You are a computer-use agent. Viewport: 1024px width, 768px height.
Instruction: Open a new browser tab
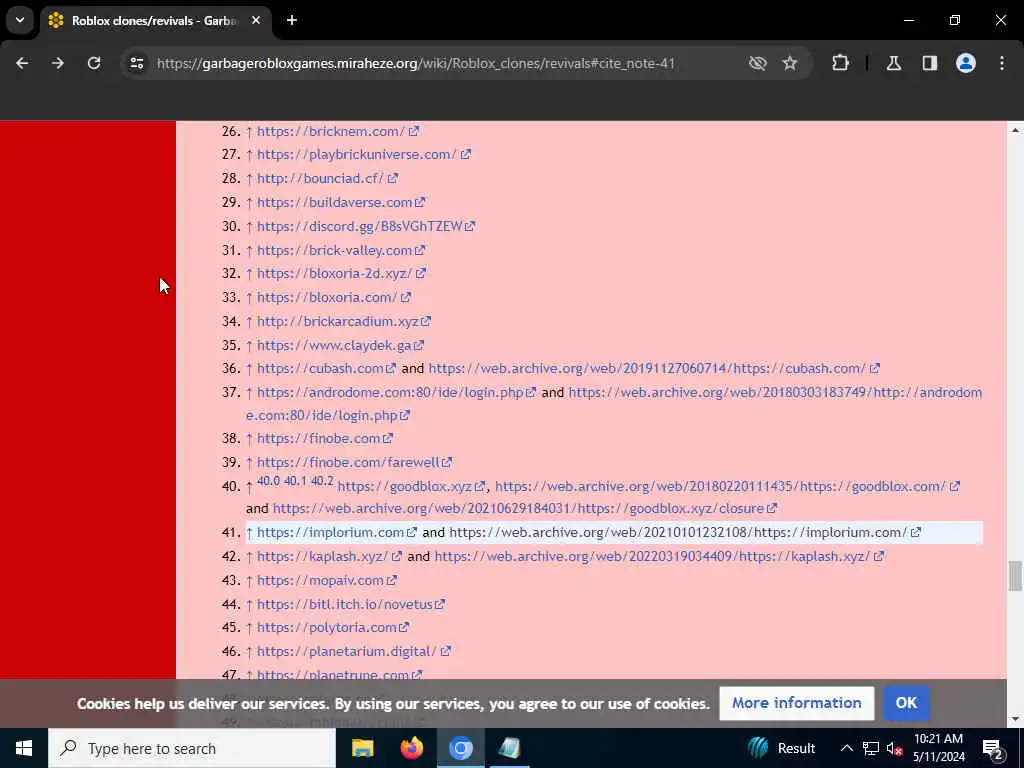pos(292,20)
